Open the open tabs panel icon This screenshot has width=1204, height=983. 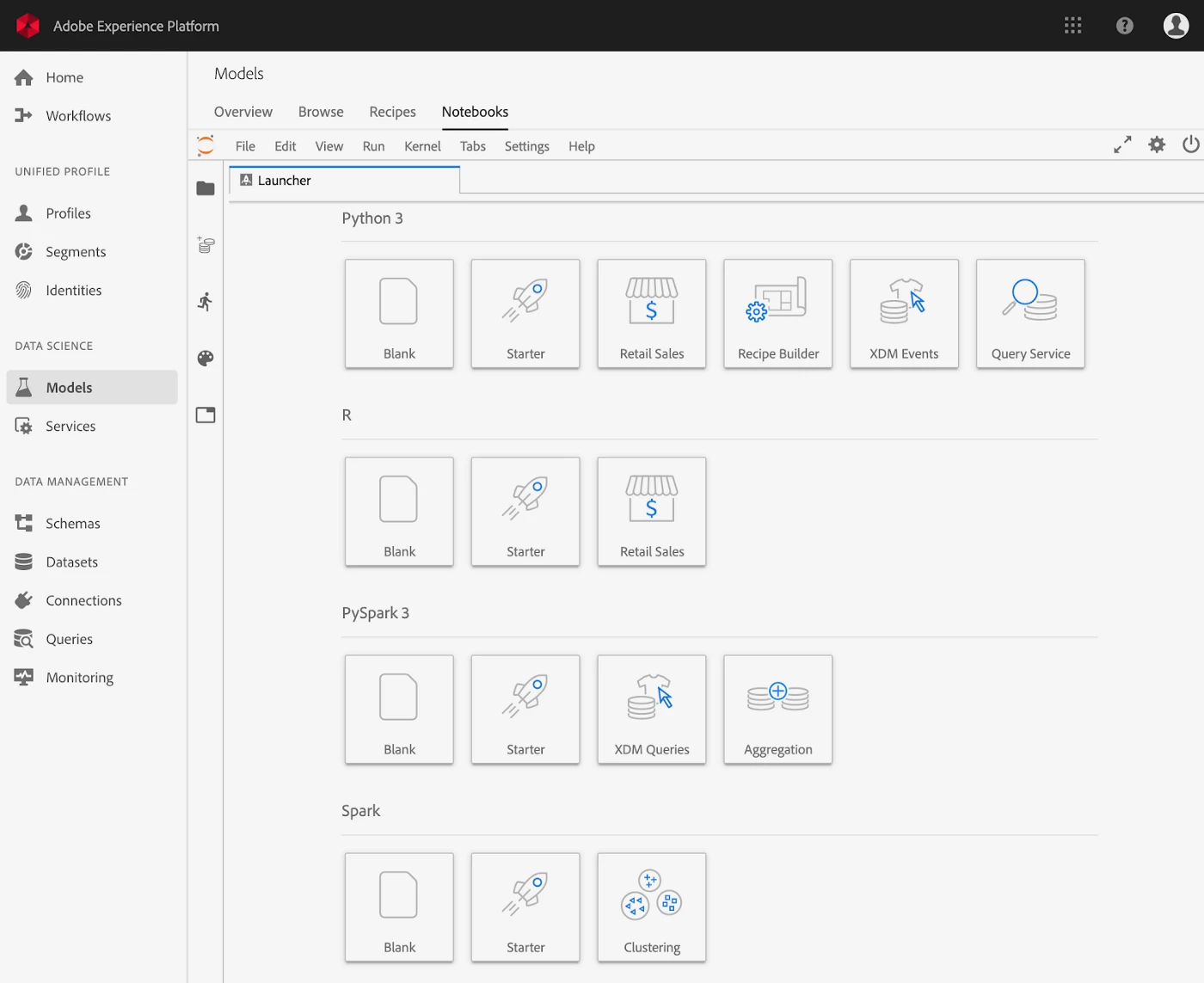(206, 415)
